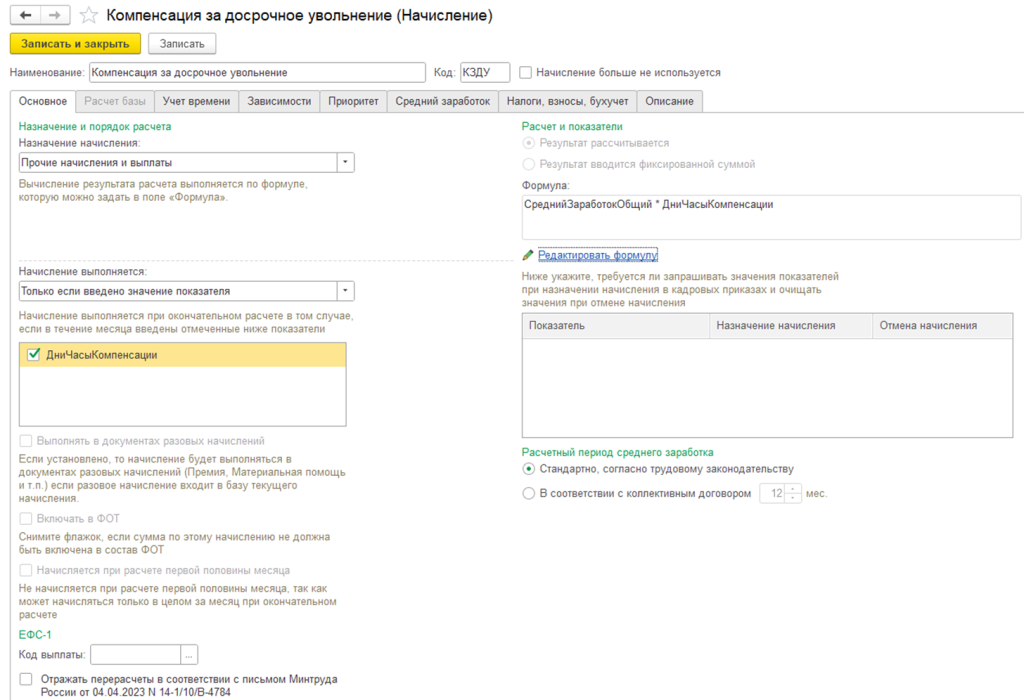Open the Код выплаты selection ellipsis button

(189, 654)
